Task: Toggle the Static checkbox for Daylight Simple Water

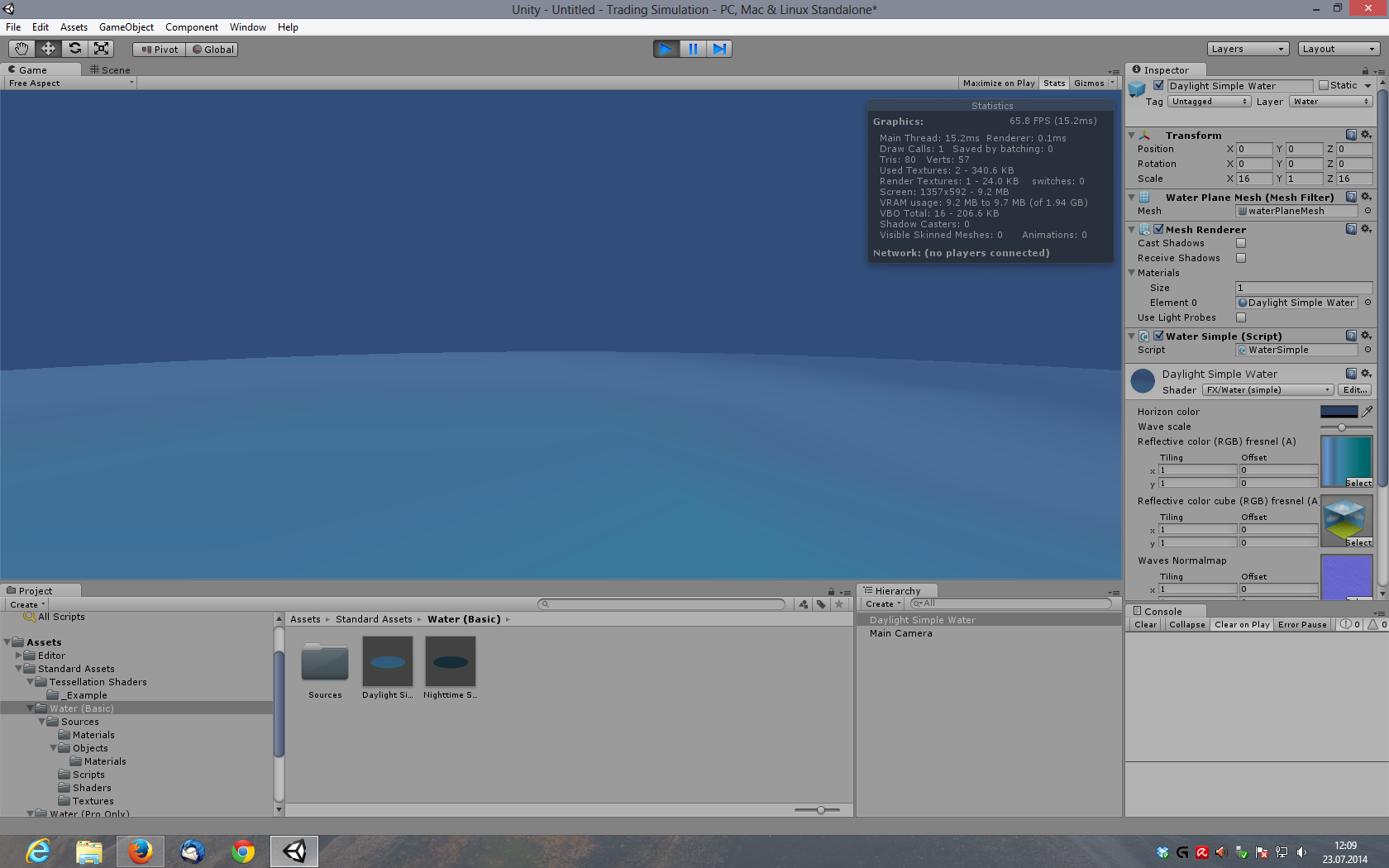Action: [1327, 85]
